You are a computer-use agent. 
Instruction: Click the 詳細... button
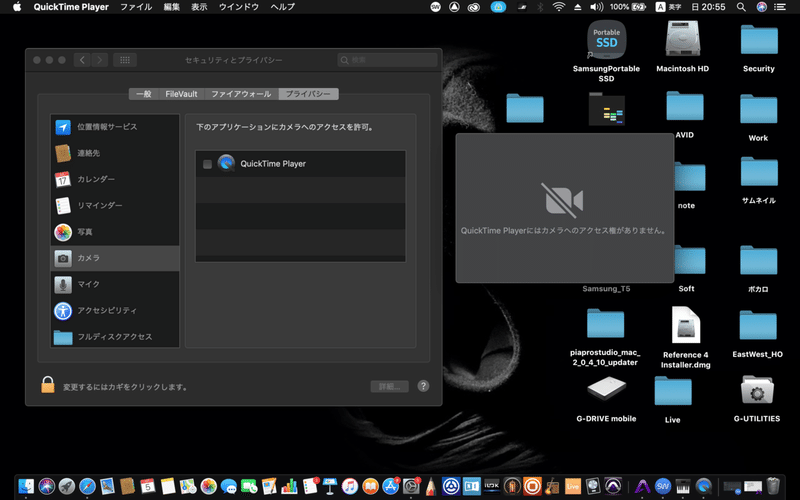389,386
